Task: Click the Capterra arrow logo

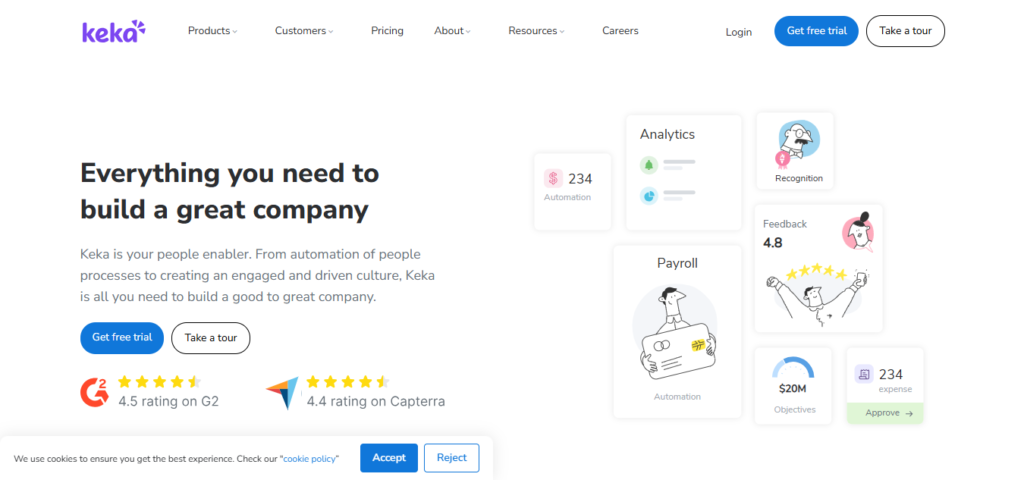Action: click(x=282, y=393)
